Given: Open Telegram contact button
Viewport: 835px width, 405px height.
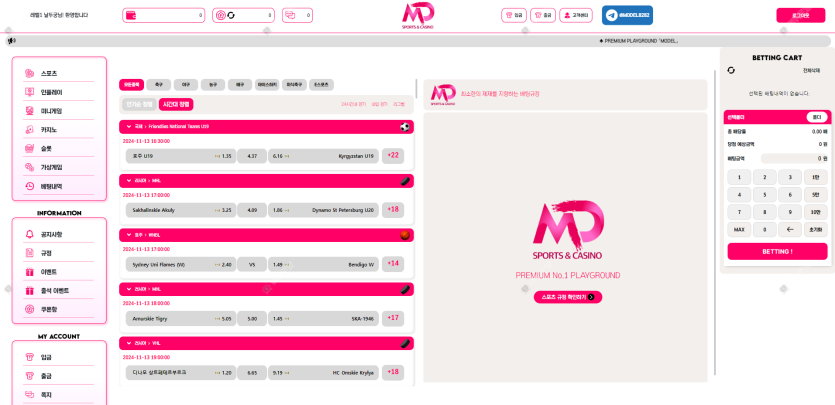Looking at the screenshot, I should pyautogui.click(x=627, y=15).
